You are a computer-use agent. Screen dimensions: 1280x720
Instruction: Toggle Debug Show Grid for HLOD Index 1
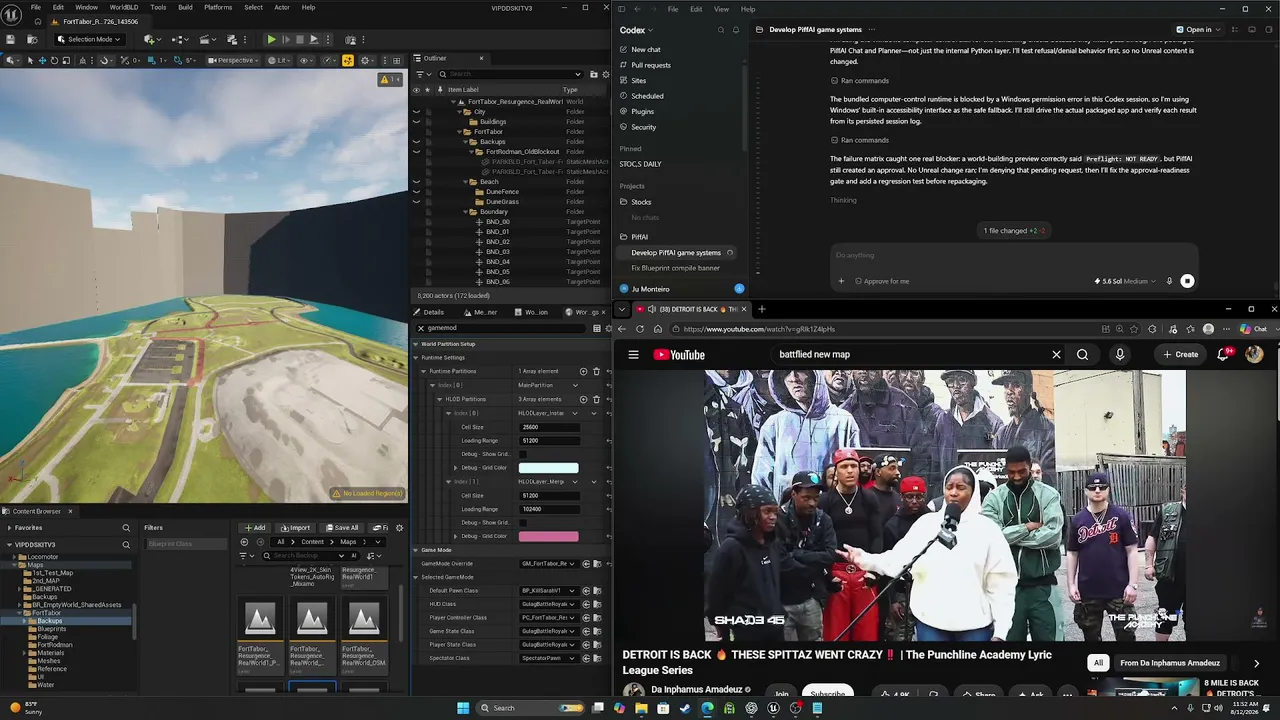click(522, 522)
